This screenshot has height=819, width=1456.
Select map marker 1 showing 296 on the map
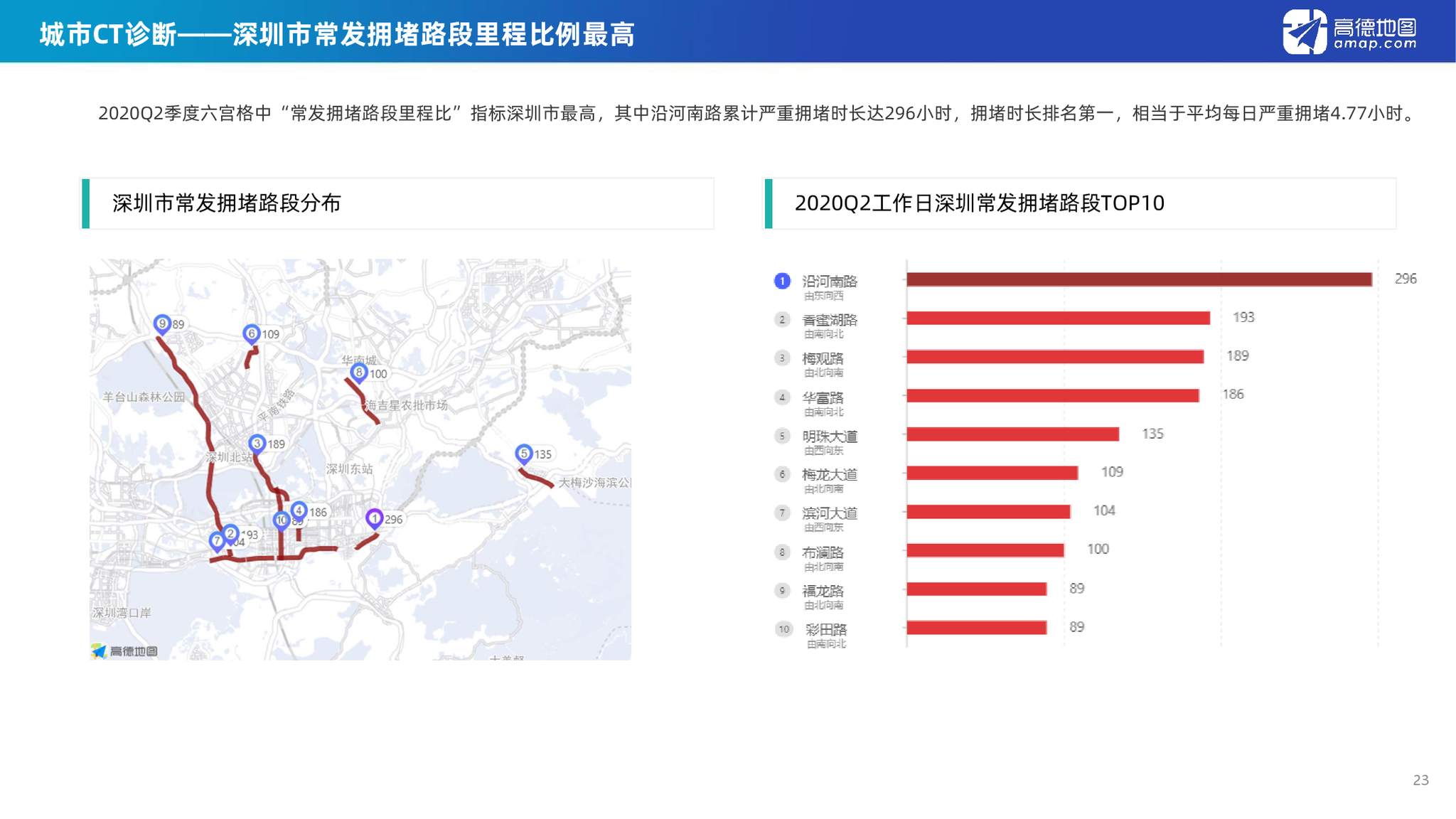pos(375,519)
